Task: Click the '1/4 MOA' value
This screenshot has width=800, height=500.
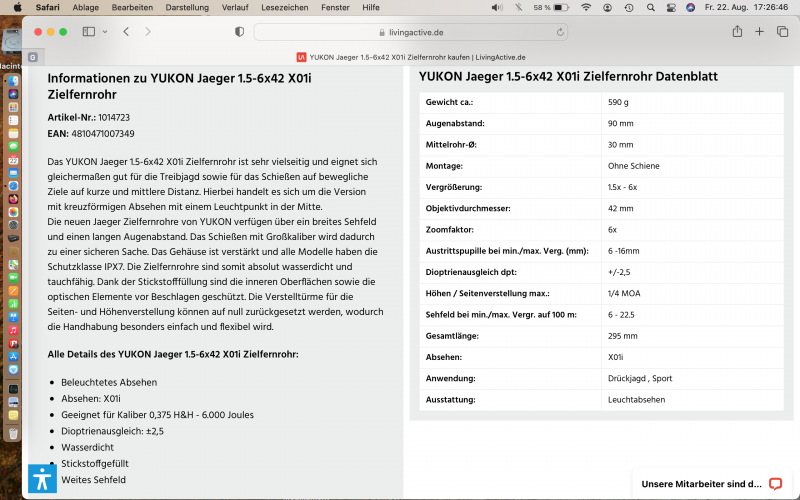Action: click(624, 293)
